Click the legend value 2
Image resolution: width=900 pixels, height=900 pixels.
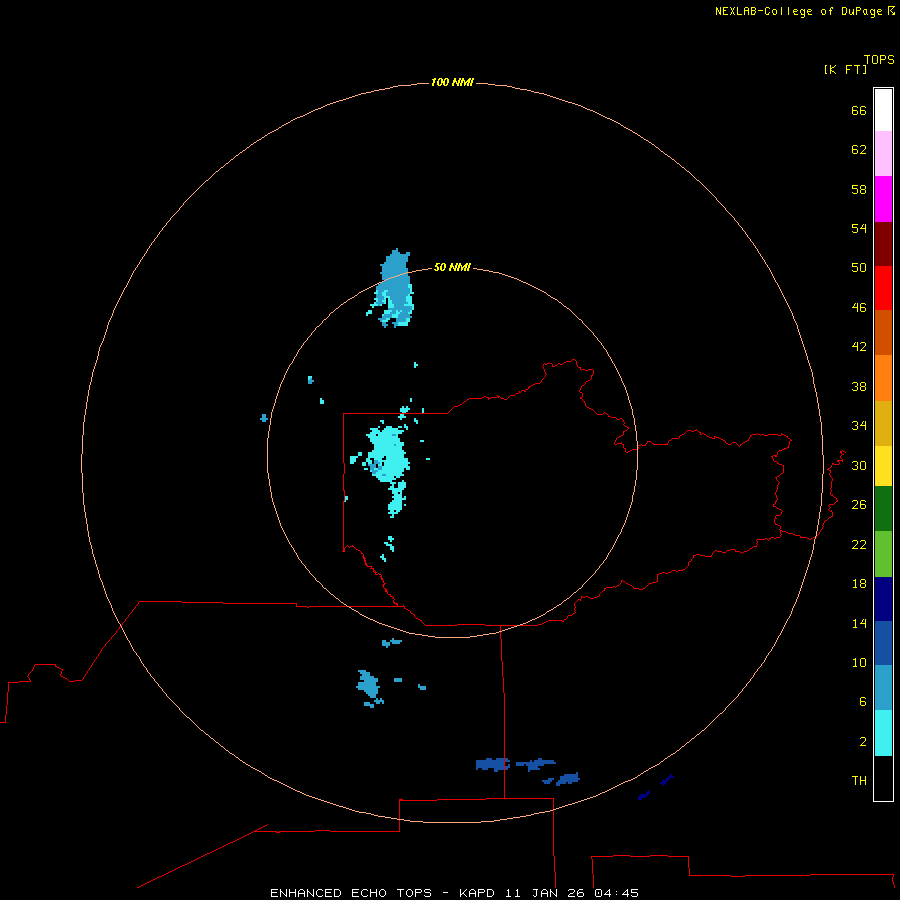(x=862, y=741)
